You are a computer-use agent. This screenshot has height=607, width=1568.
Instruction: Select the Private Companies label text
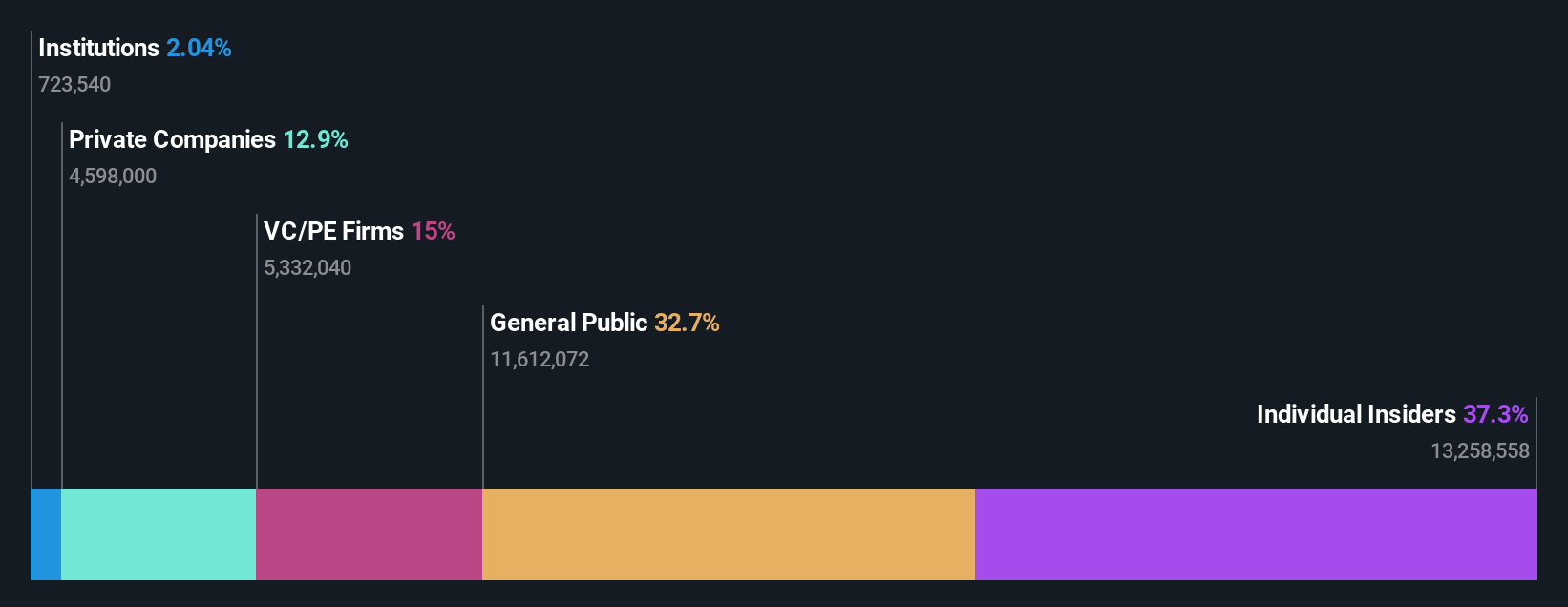(172, 139)
